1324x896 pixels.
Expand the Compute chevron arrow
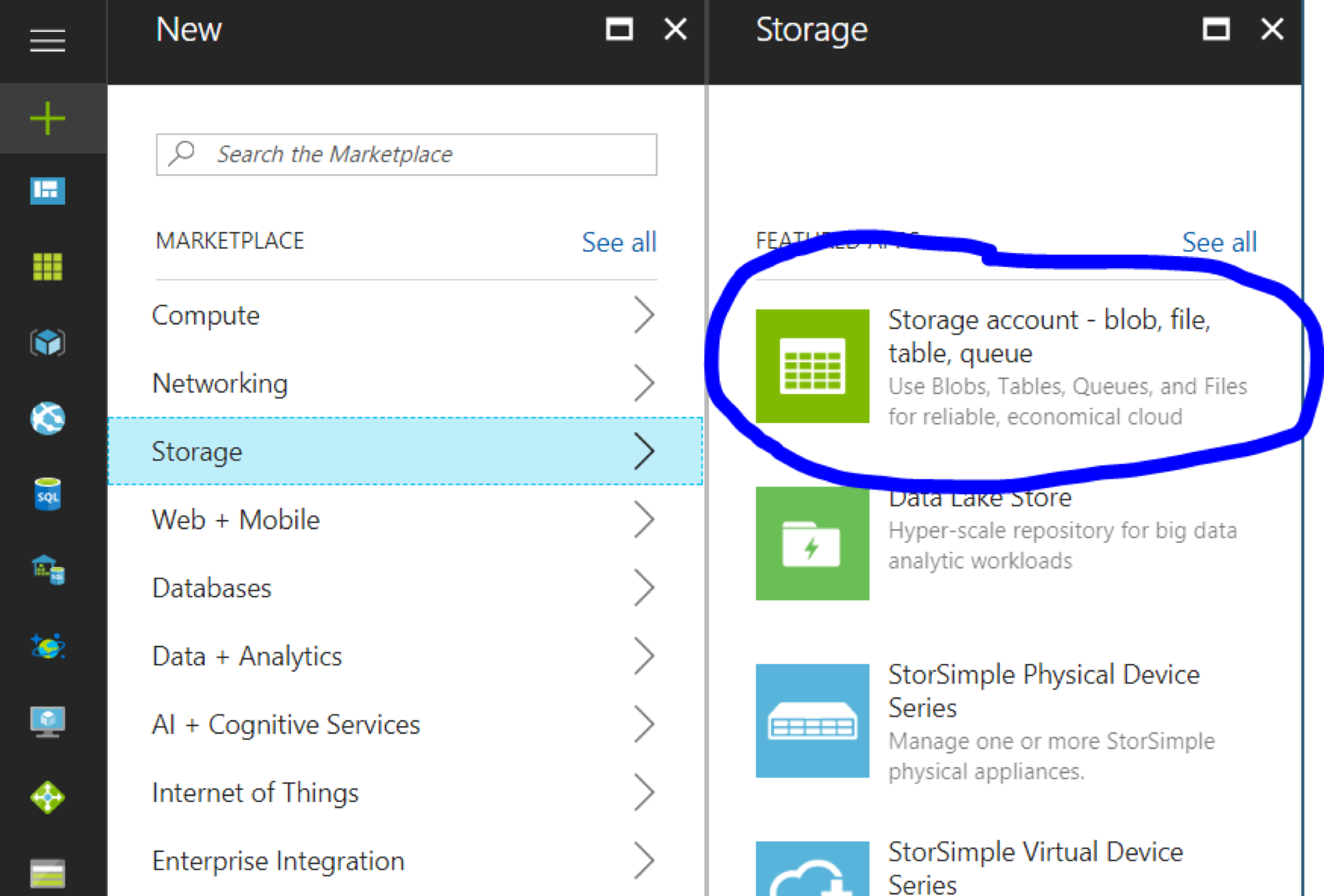(644, 315)
